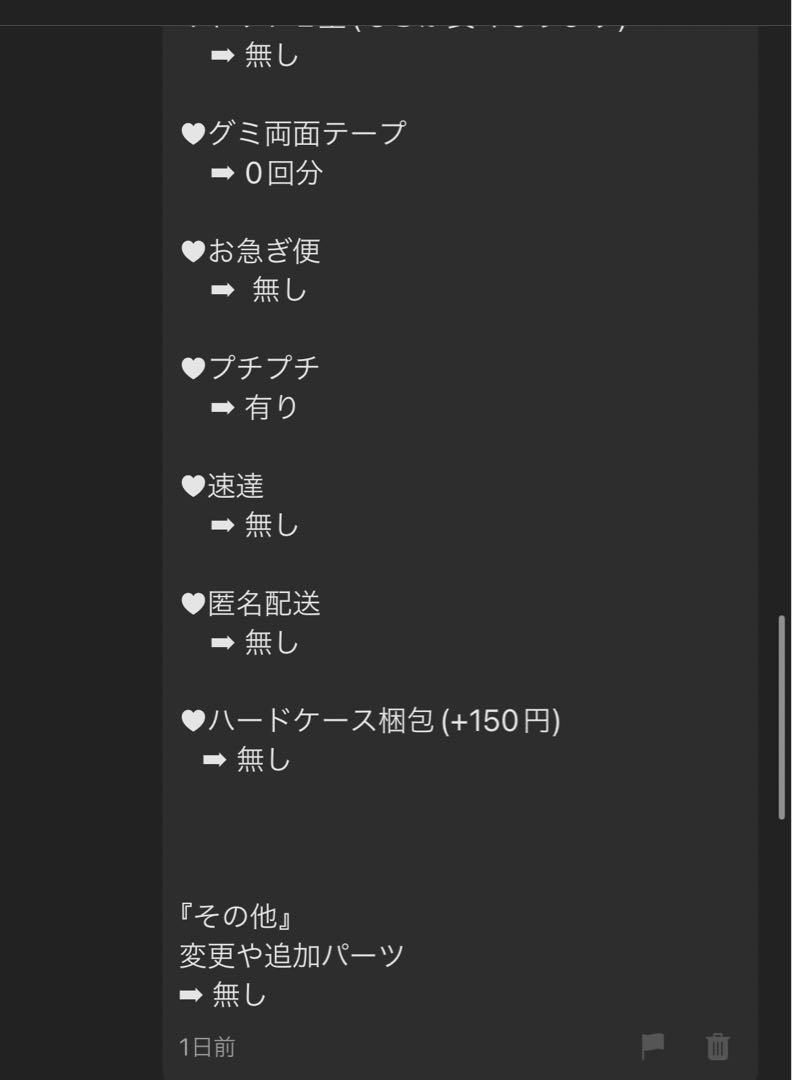Click the 有り answer under プチプチ

point(271,408)
